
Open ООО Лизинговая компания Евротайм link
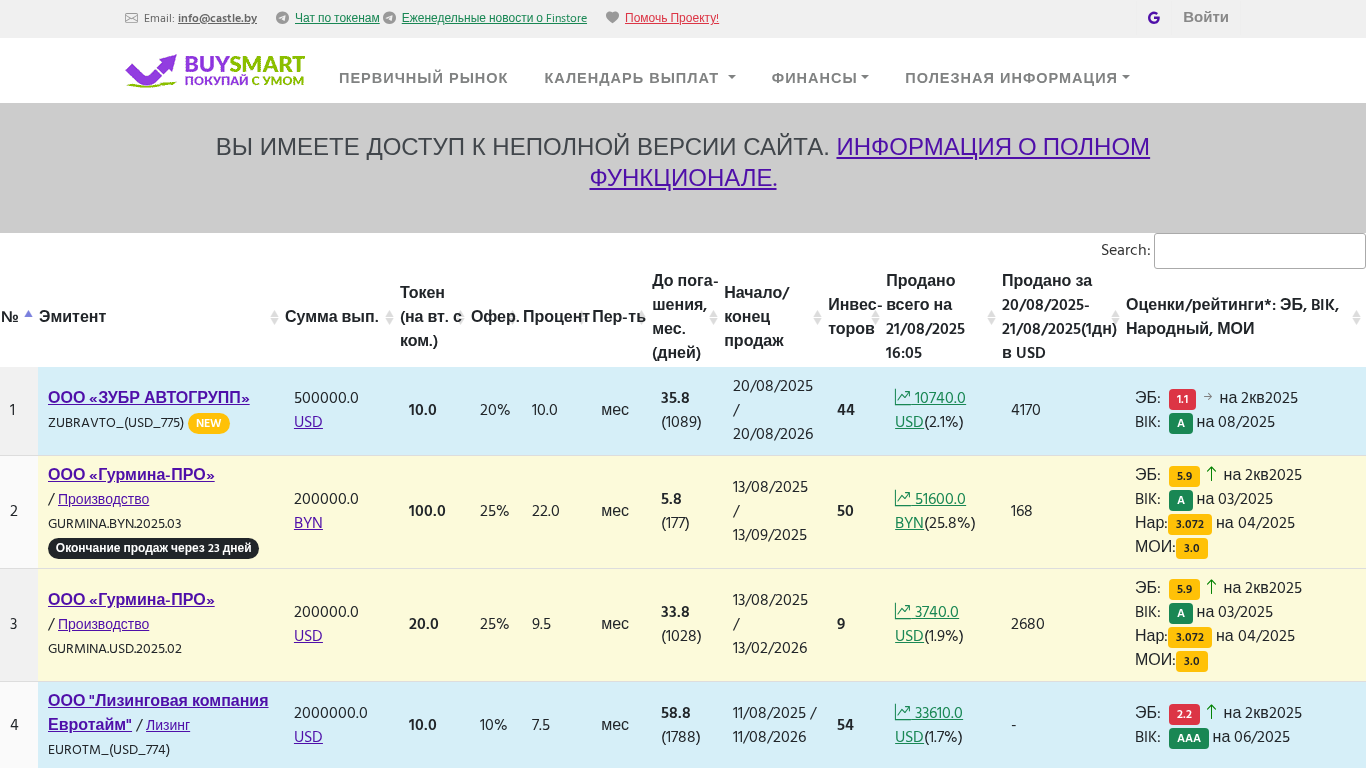point(158,712)
